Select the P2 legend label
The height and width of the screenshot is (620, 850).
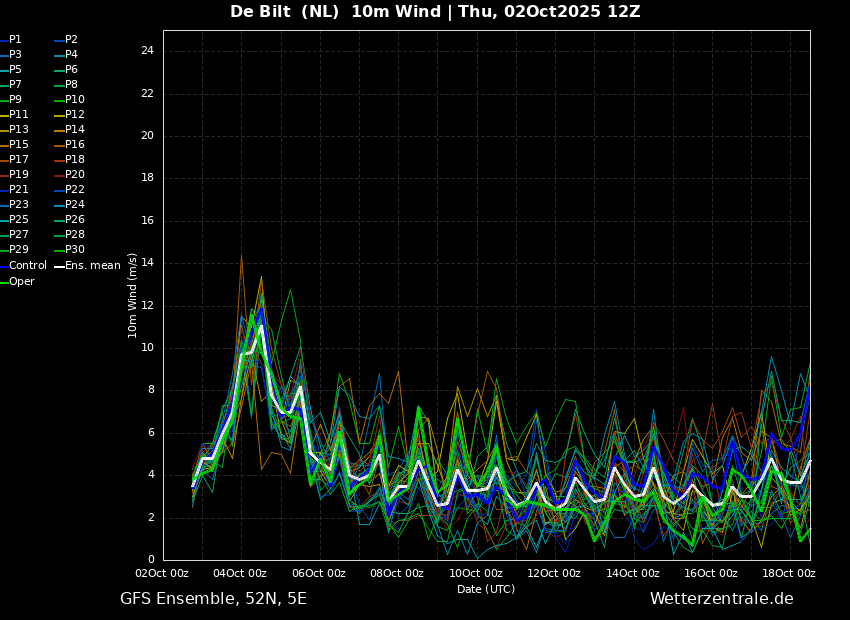[71, 40]
